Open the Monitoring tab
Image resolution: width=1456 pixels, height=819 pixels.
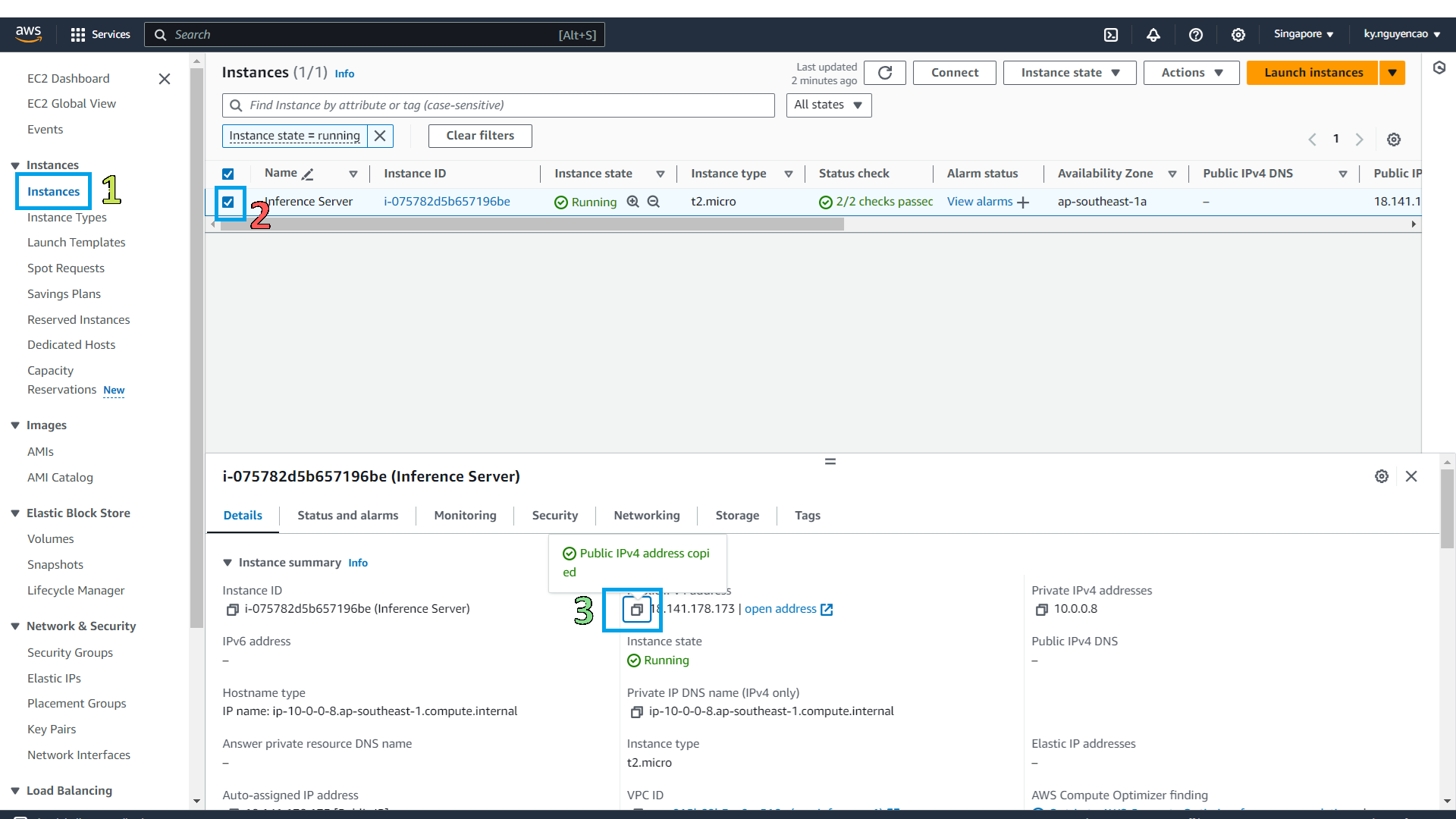click(x=465, y=516)
